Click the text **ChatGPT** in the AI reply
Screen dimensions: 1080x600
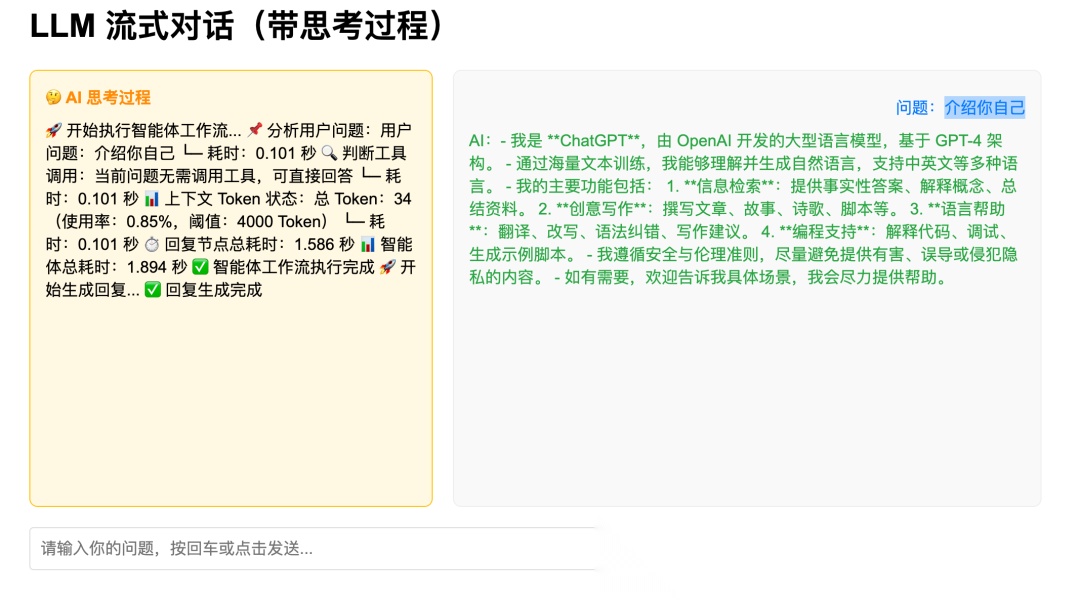click(x=593, y=141)
